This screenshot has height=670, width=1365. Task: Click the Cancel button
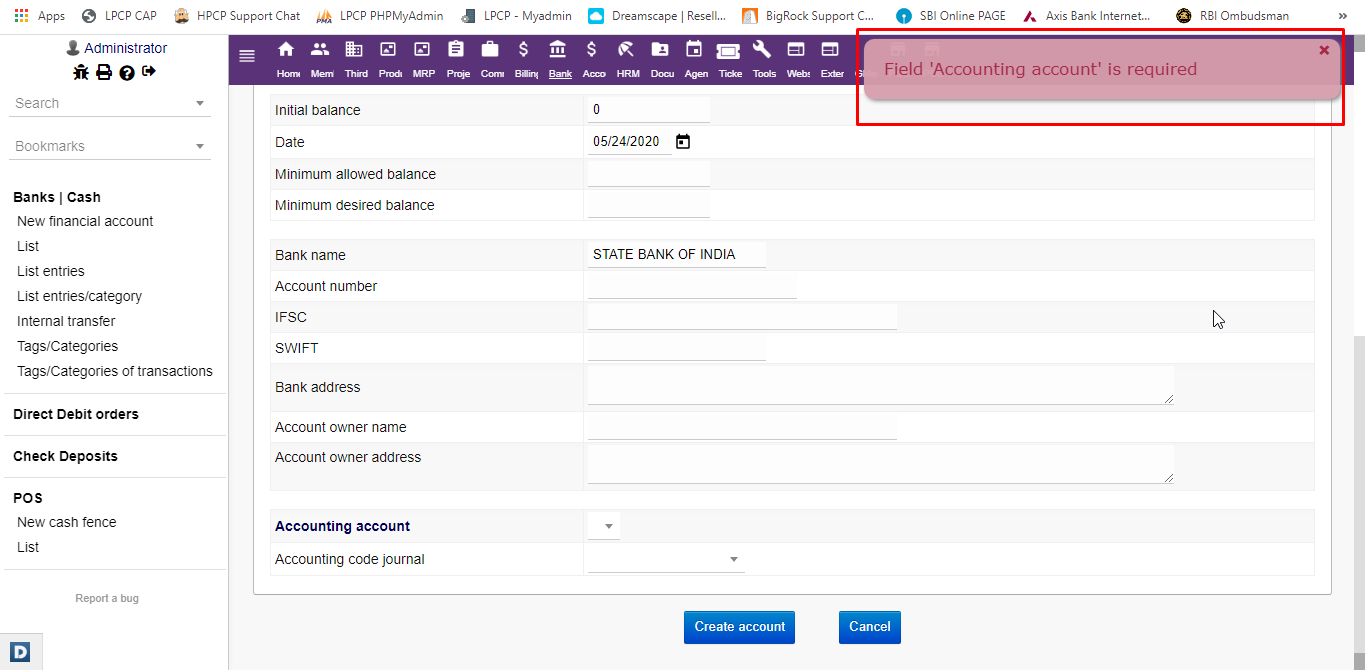[870, 627]
